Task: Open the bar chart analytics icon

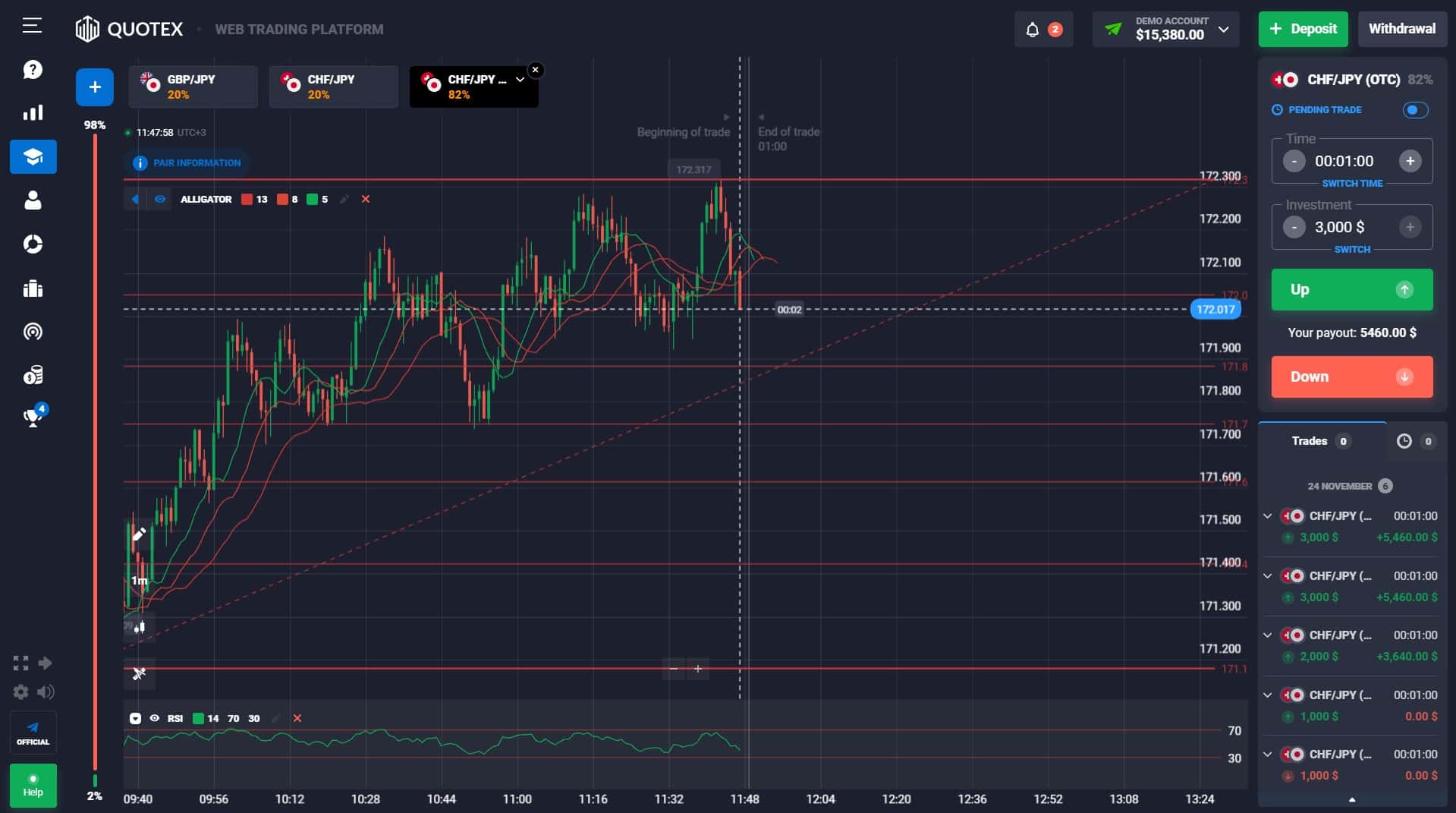Action: (x=33, y=113)
